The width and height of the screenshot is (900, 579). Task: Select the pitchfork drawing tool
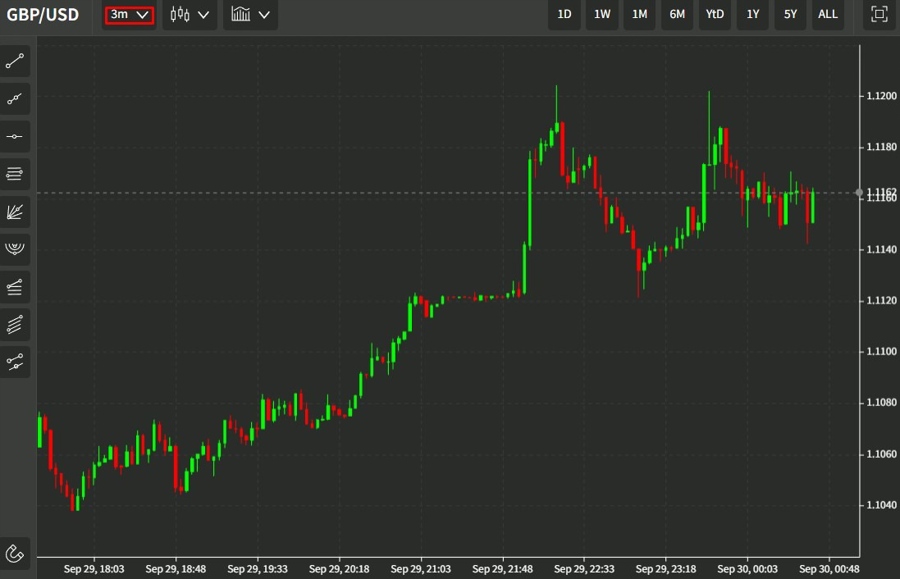tap(15, 362)
